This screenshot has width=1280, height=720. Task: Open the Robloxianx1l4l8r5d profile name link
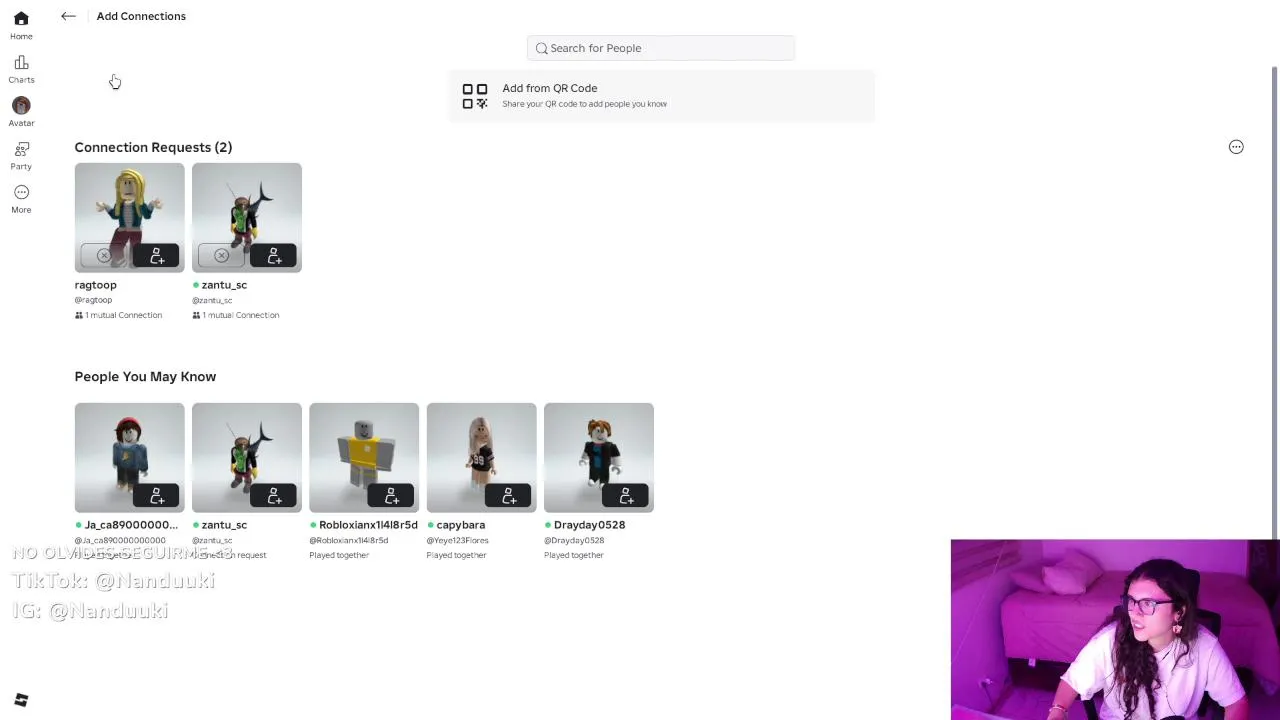tap(368, 525)
